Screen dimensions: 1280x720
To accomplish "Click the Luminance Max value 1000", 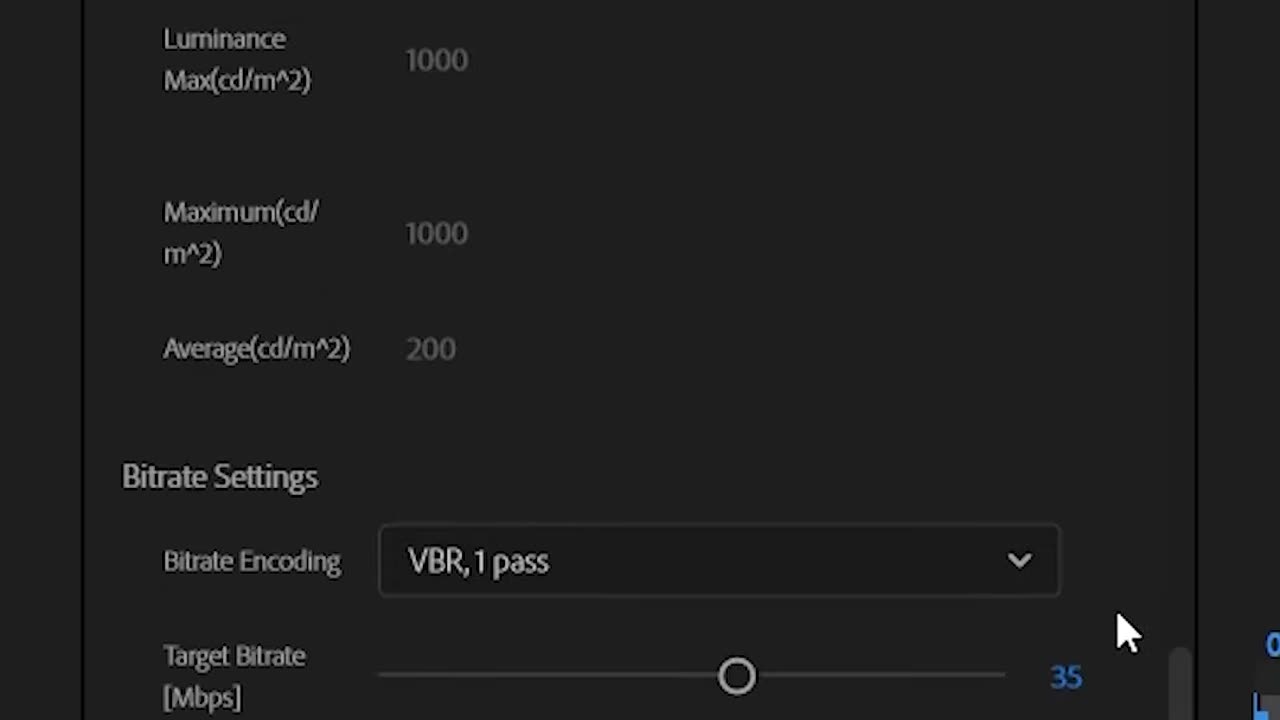I will point(436,60).
